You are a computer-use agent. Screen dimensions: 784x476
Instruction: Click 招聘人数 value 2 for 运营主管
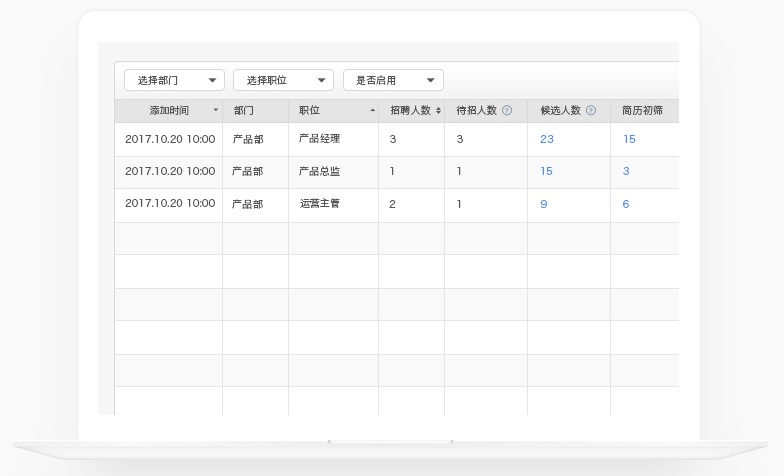click(x=392, y=204)
